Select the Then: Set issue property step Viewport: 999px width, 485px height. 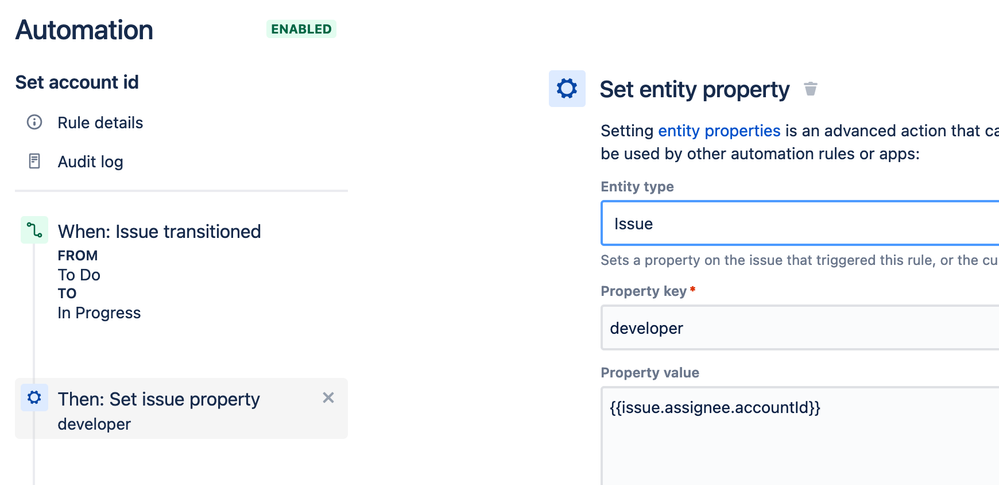(x=159, y=399)
